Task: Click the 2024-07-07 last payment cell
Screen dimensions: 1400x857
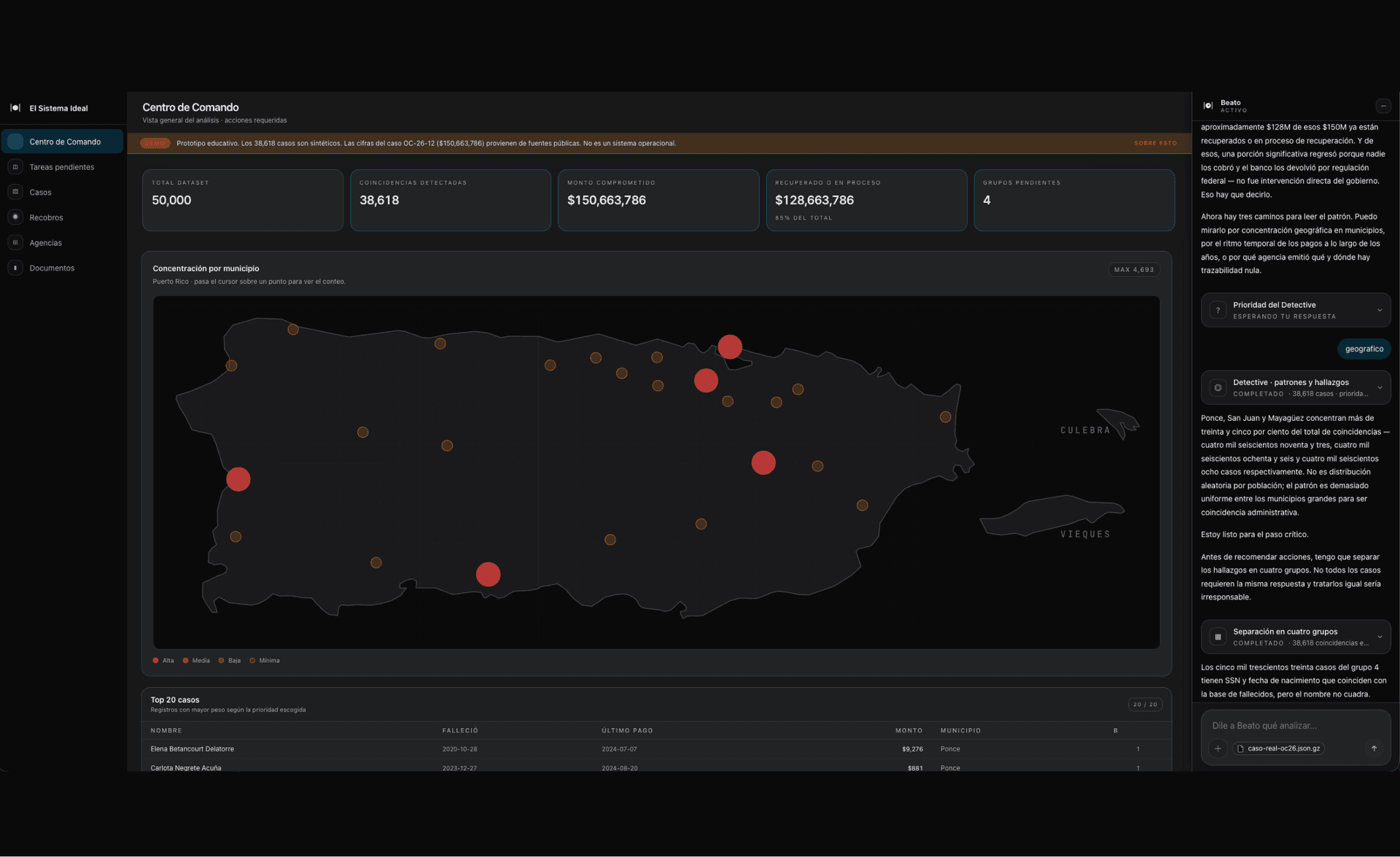Action: pyautogui.click(x=619, y=749)
